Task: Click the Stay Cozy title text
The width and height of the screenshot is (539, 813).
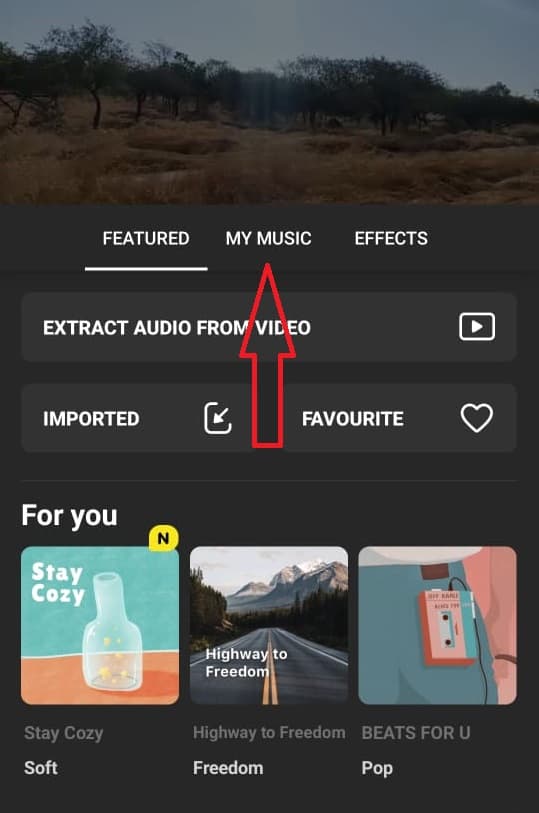Action: click(64, 733)
